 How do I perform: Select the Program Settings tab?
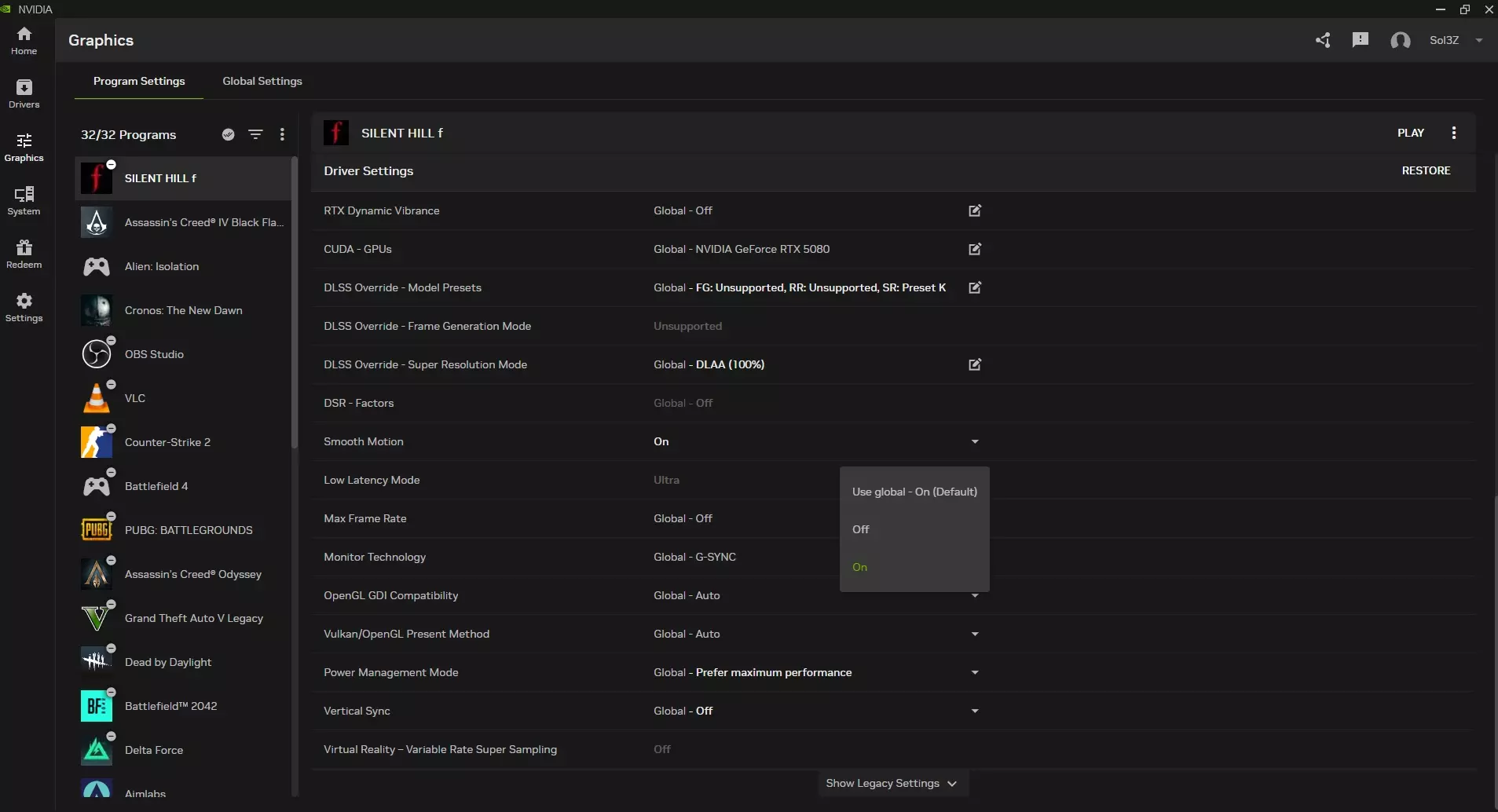point(139,81)
